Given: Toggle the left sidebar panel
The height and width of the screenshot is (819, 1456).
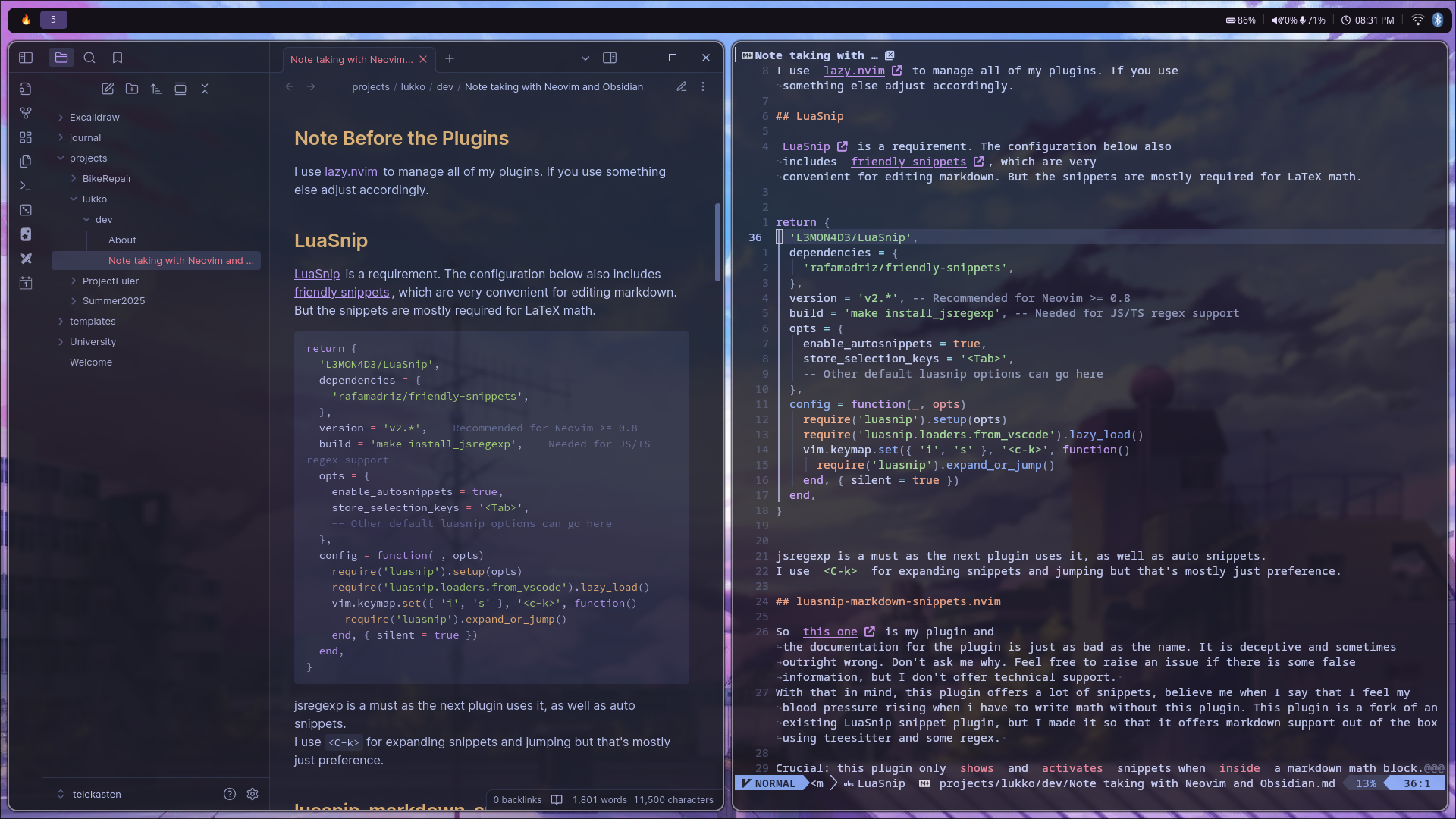Looking at the screenshot, I should pos(26,58).
